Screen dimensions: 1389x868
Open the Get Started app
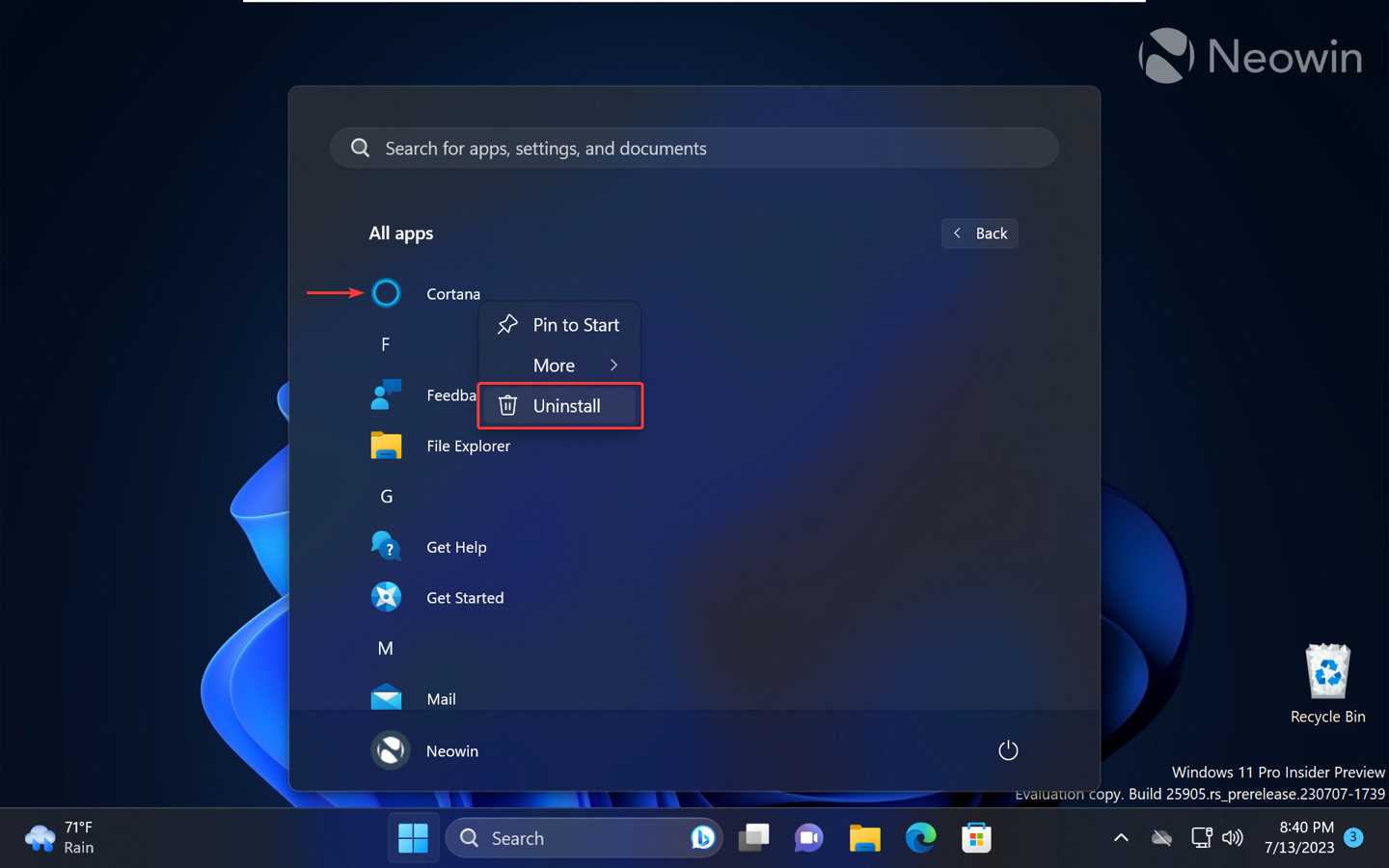[386, 597]
